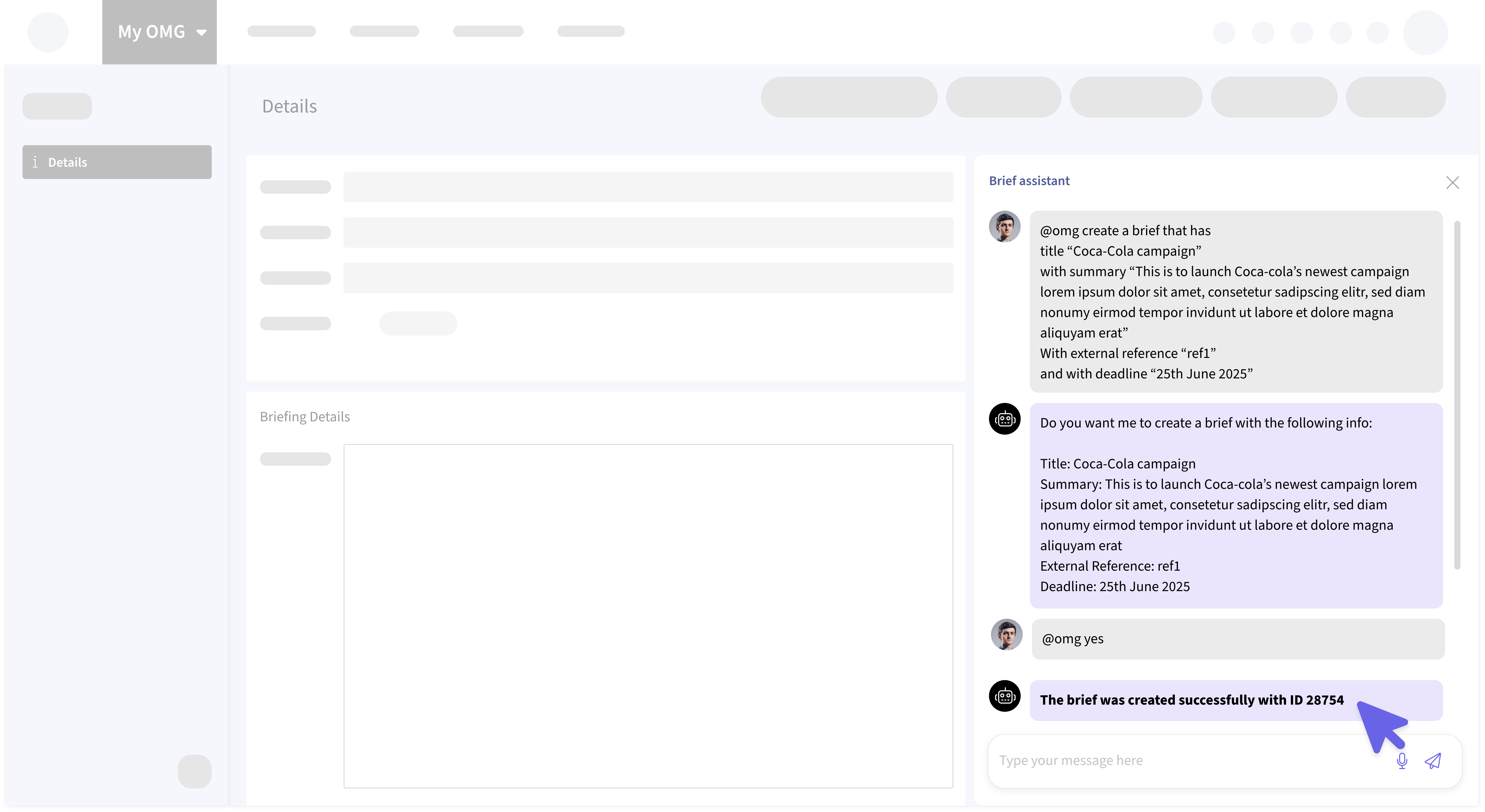Open the My OMG dropdown menu
Screen dimensions: 1485x812
tap(159, 32)
